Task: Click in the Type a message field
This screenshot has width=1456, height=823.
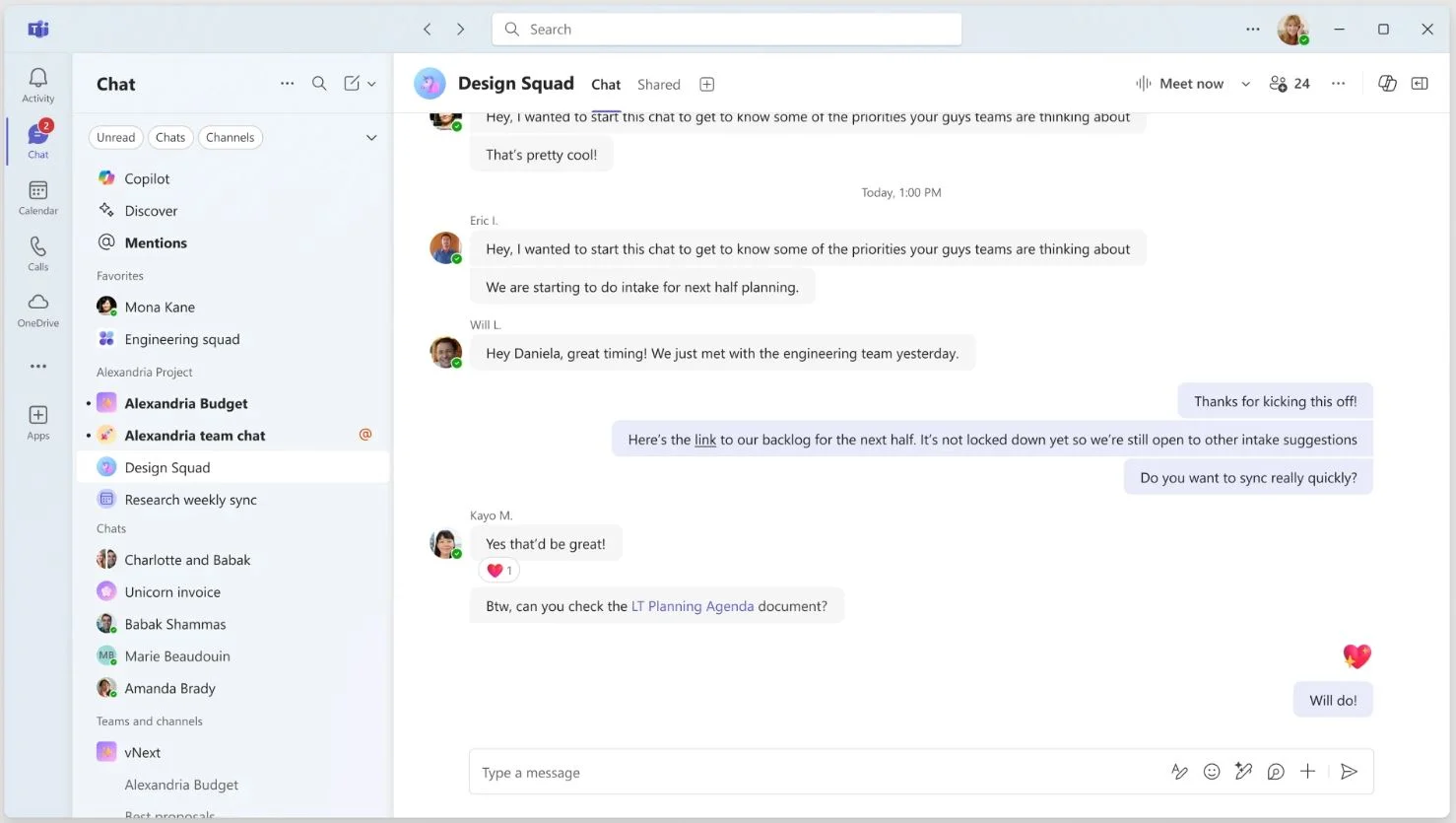Action: click(x=808, y=773)
